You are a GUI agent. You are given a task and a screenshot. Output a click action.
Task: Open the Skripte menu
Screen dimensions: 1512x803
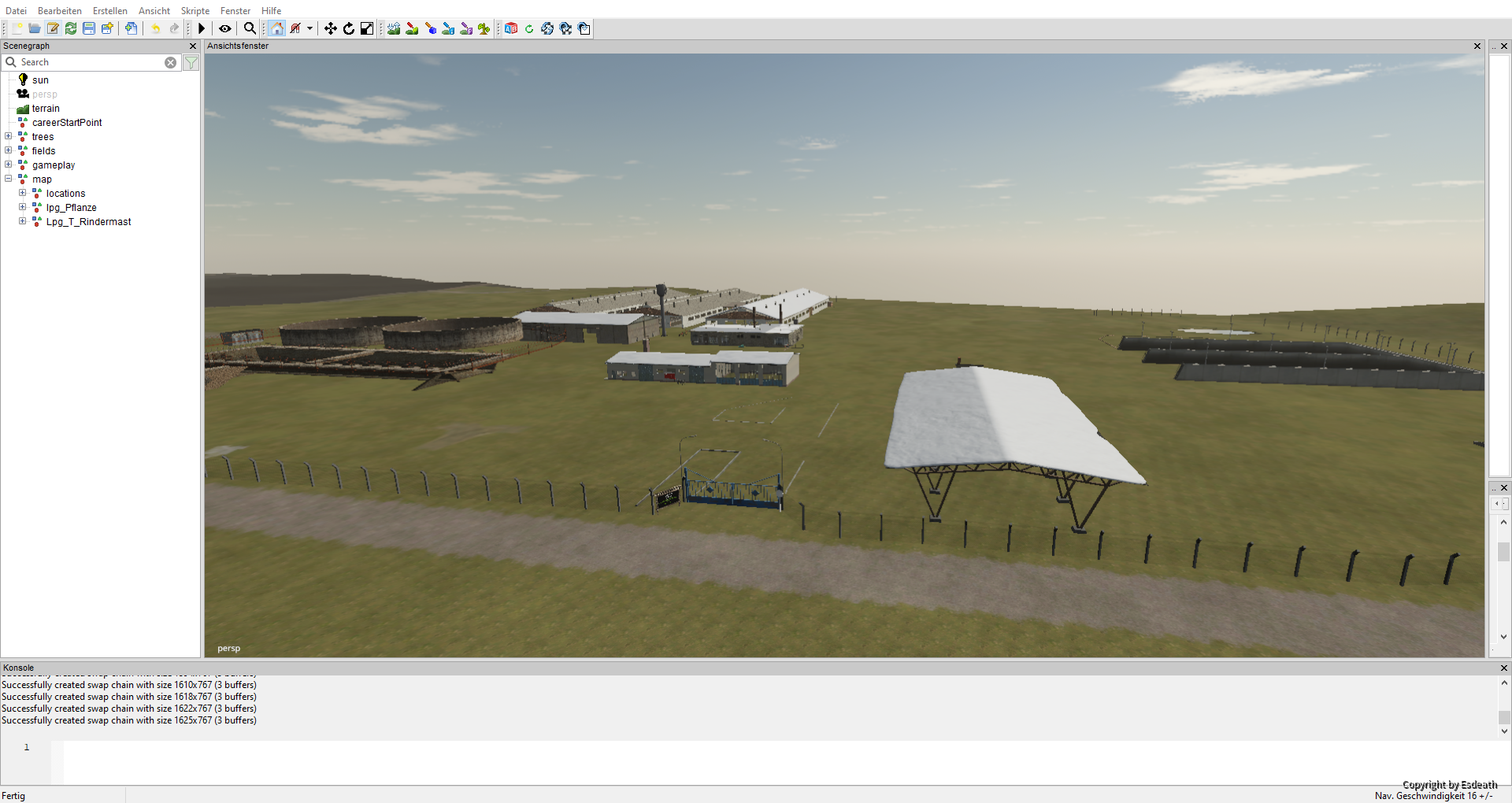[195, 10]
